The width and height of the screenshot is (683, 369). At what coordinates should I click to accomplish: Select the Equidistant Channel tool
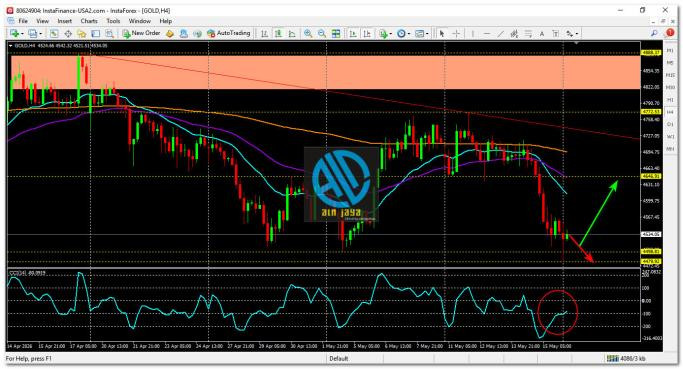(514, 34)
